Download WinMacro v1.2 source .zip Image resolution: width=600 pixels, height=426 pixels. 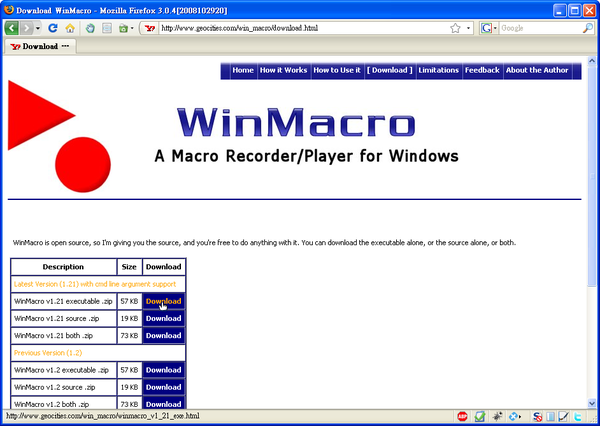[x=163, y=387]
